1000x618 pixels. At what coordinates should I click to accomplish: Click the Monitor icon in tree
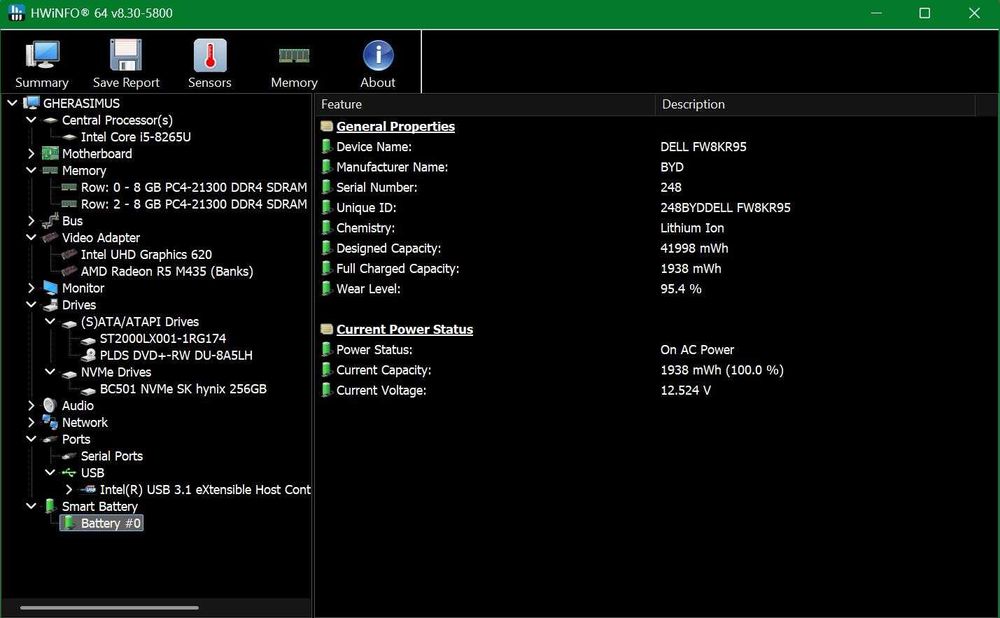pyautogui.click(x=50, y=288)
